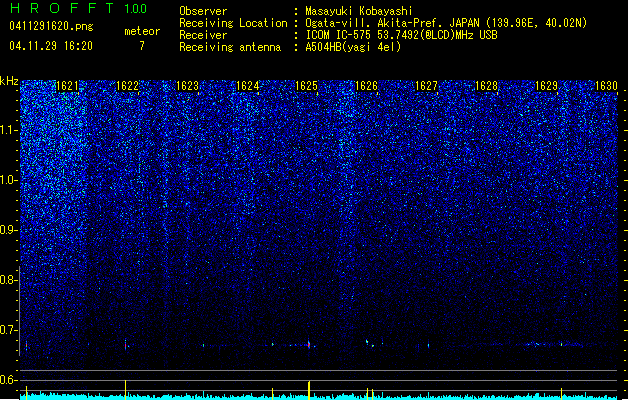The width and height of the screenshot is (629, 400).
Task: Select the A504HB(yagi 4el) antenna text
Action: (x=353, y=47)
